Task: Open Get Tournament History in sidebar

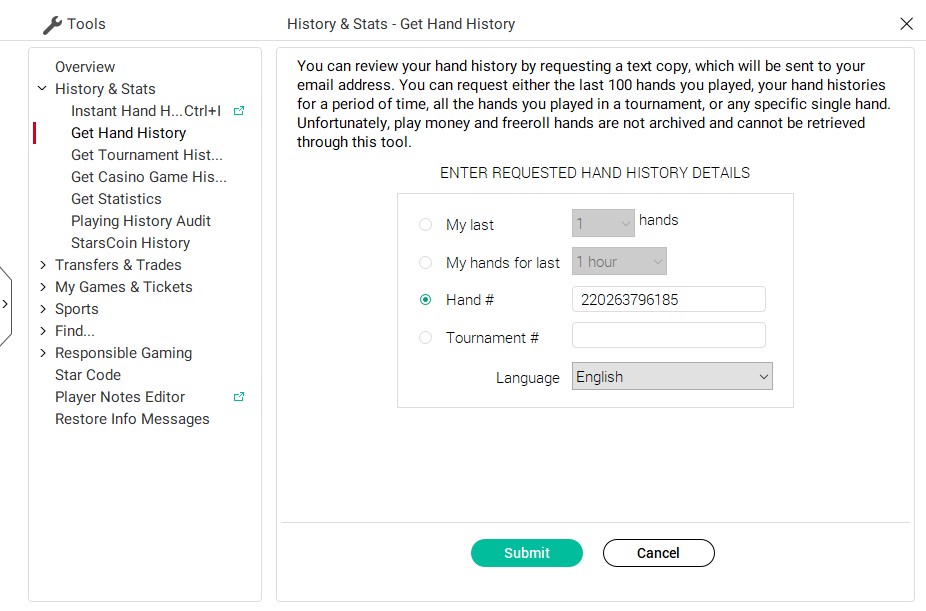Action: [x=147, y=155]
